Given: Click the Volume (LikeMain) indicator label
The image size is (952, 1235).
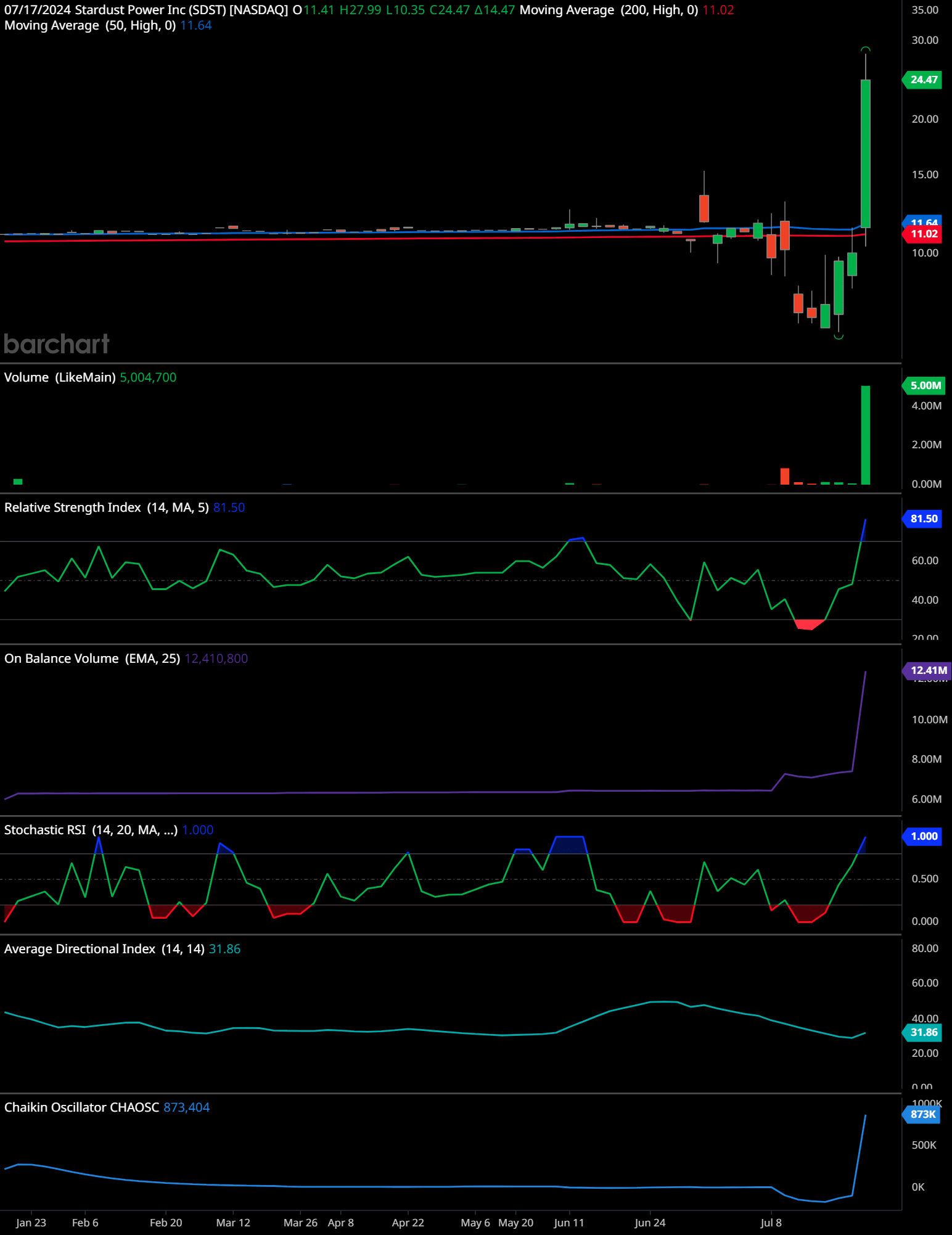Looking at the screenshot, I should tap(60, 377).
